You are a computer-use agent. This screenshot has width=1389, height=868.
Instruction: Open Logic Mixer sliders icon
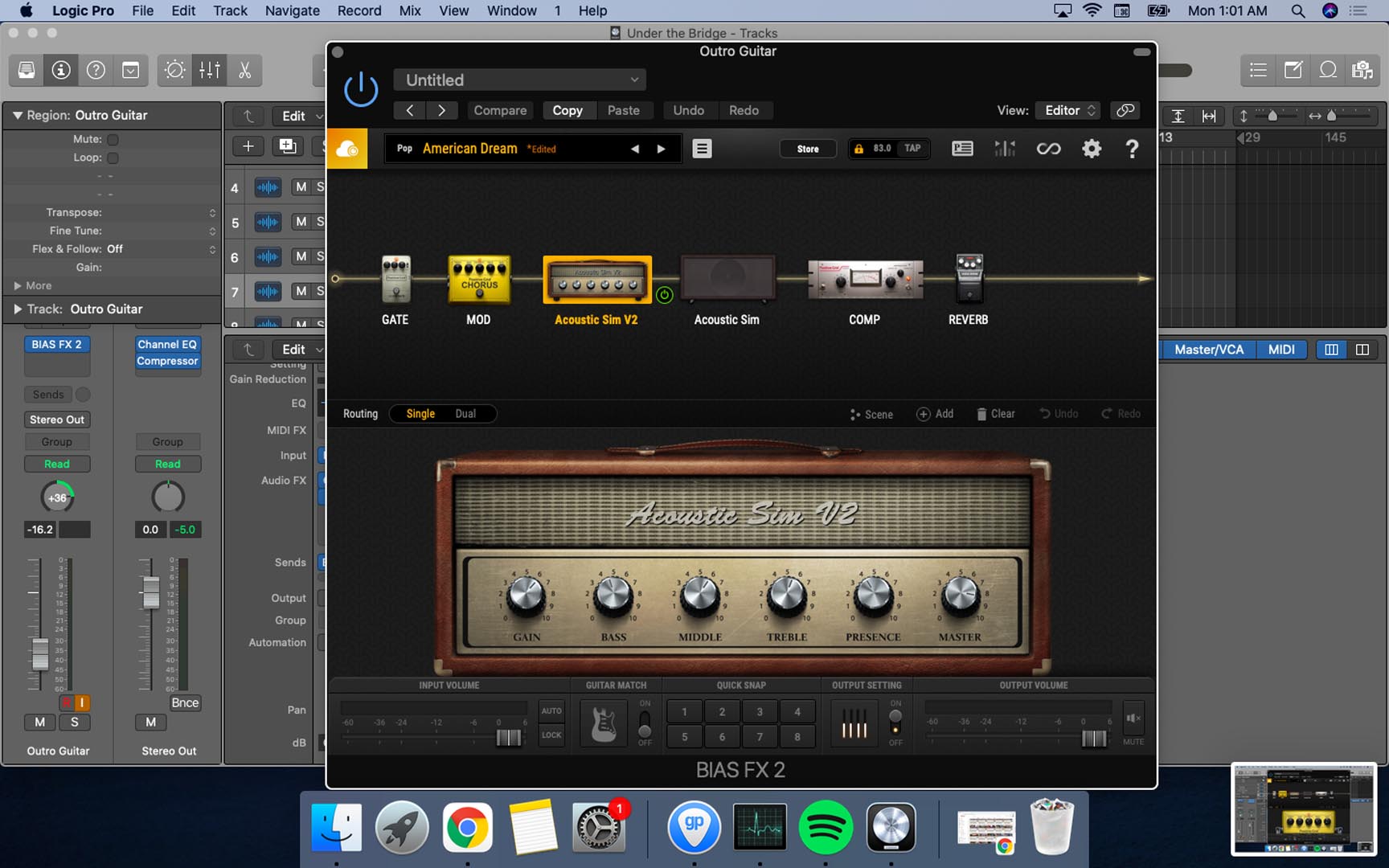(210, 70)
